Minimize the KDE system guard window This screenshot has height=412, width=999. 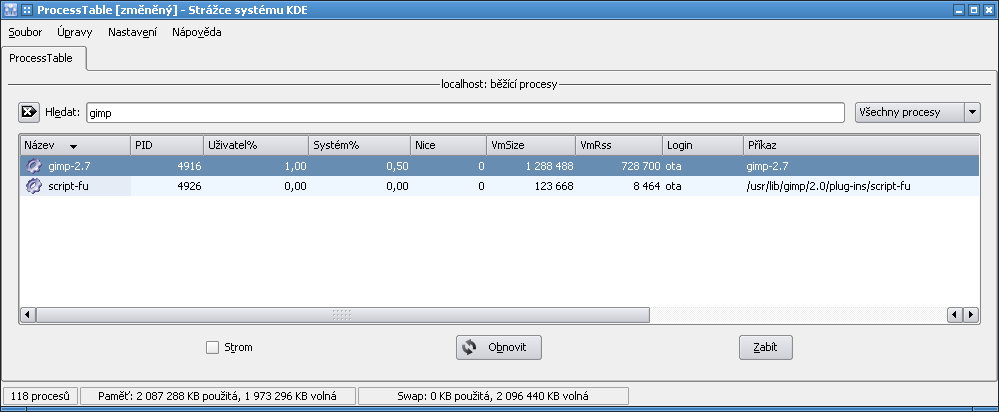[959, 10]
